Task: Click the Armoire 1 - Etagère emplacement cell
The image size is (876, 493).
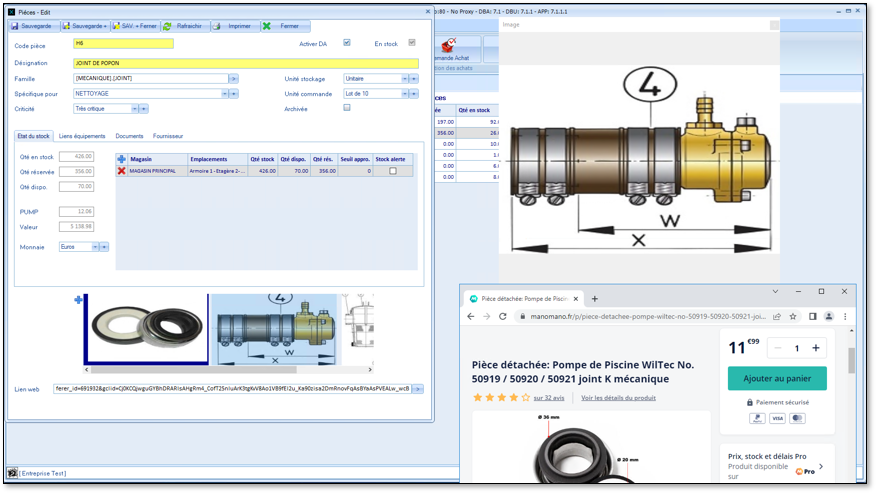Action: click(217, 171)
